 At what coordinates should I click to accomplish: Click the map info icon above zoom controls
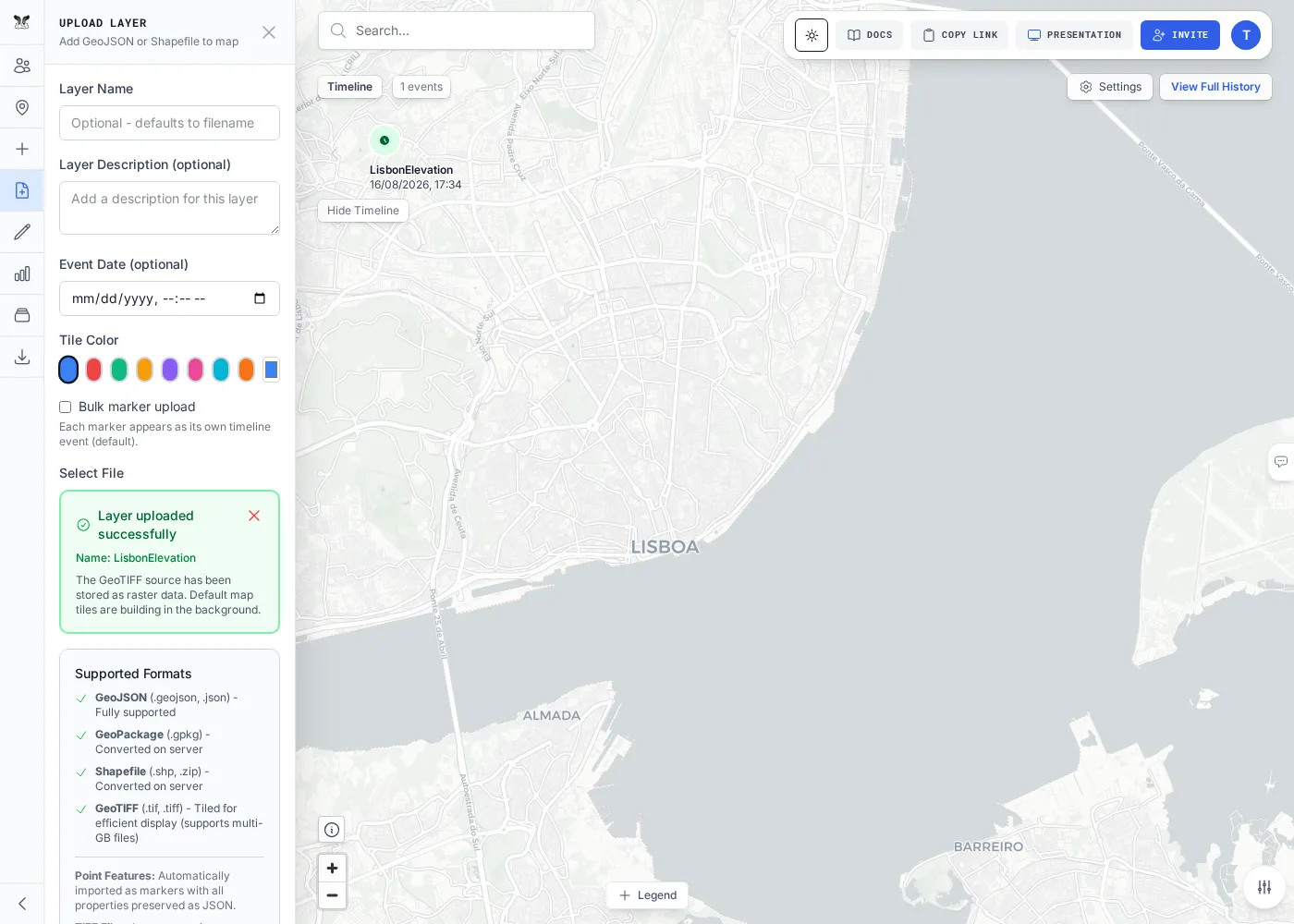click(332, 830)
